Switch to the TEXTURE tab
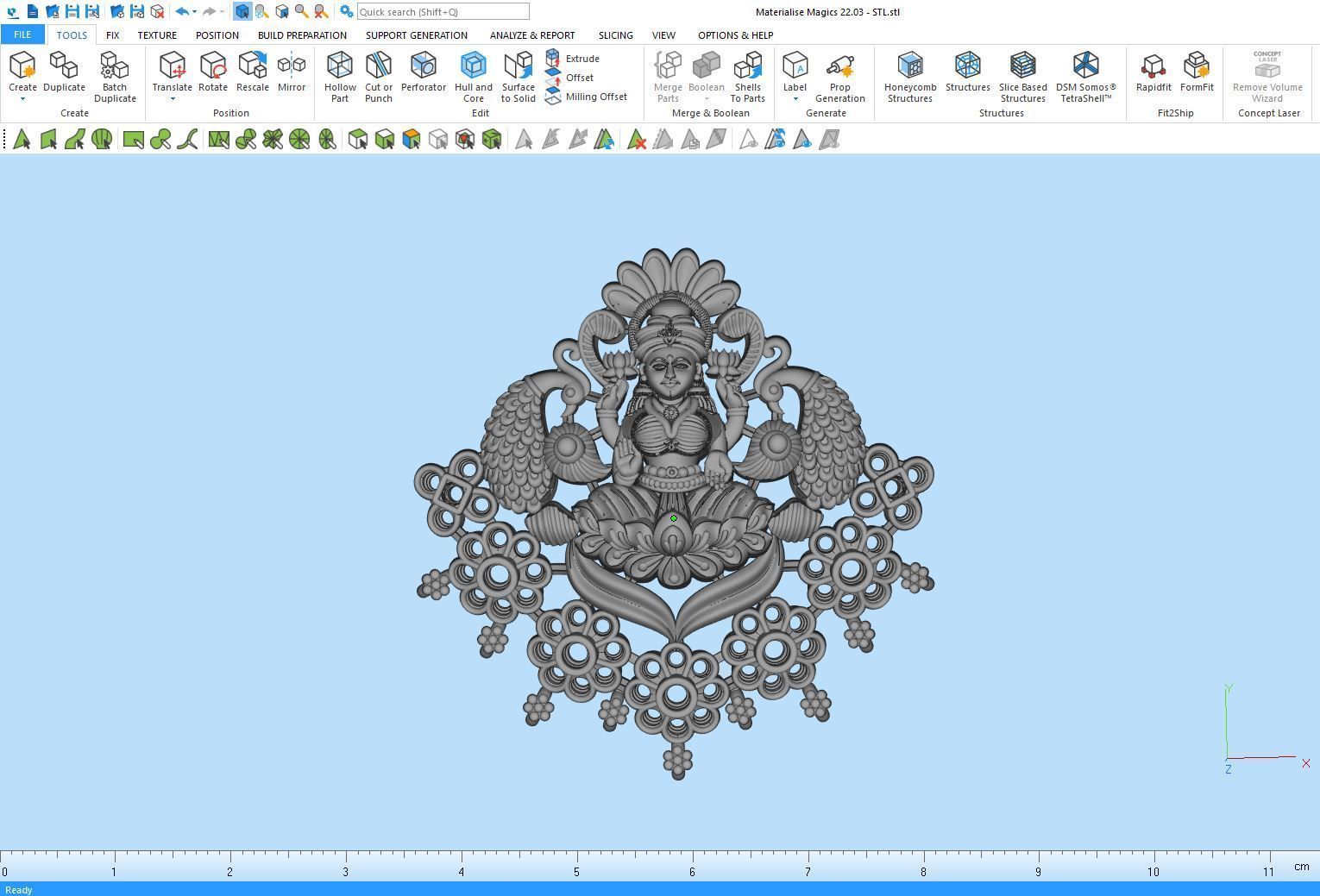Screen dimensions: 1320x896 pos(157,35)
